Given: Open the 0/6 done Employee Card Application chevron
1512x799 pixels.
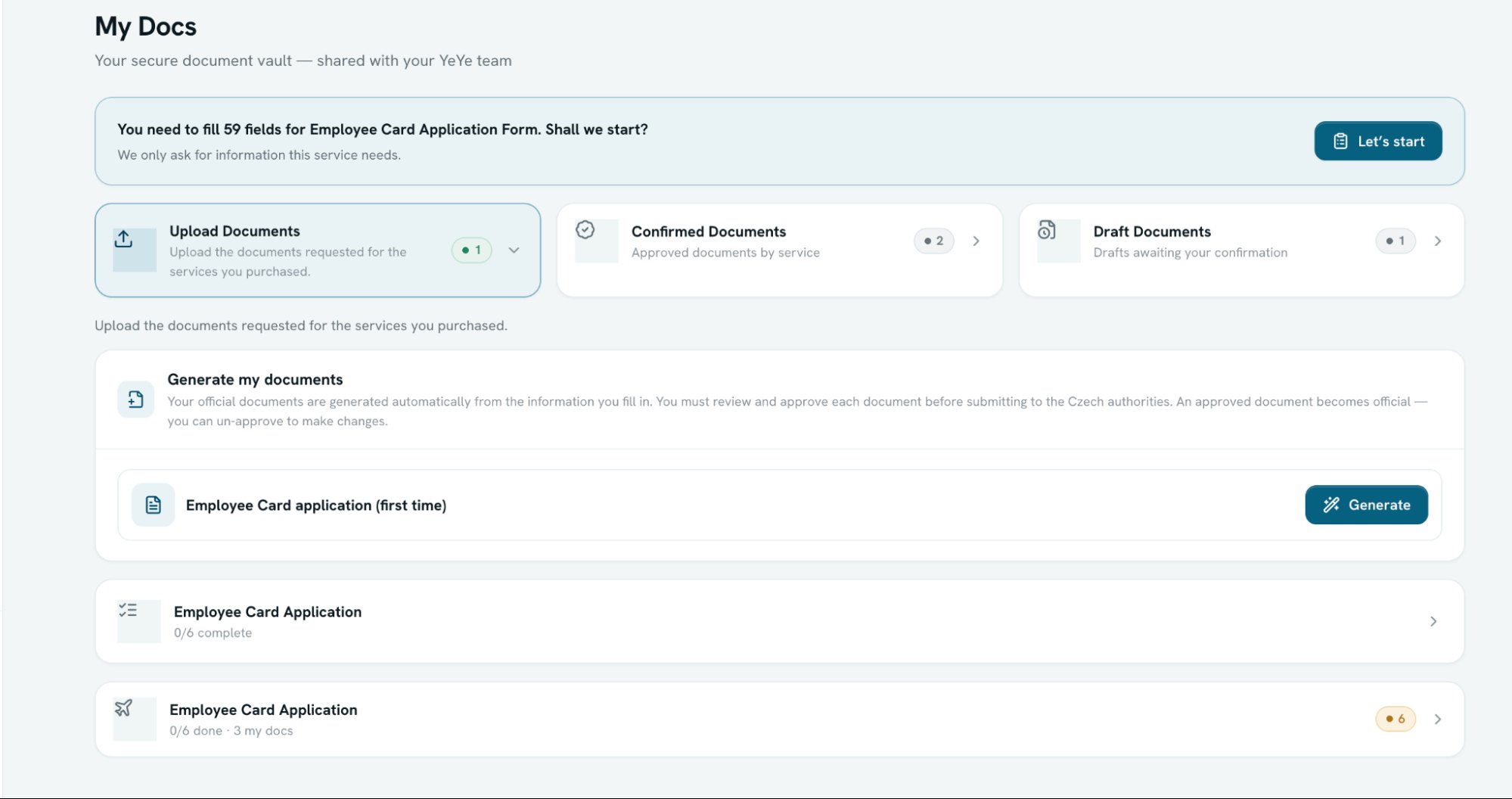Looking at the screenshot, I should point(1438,720).
